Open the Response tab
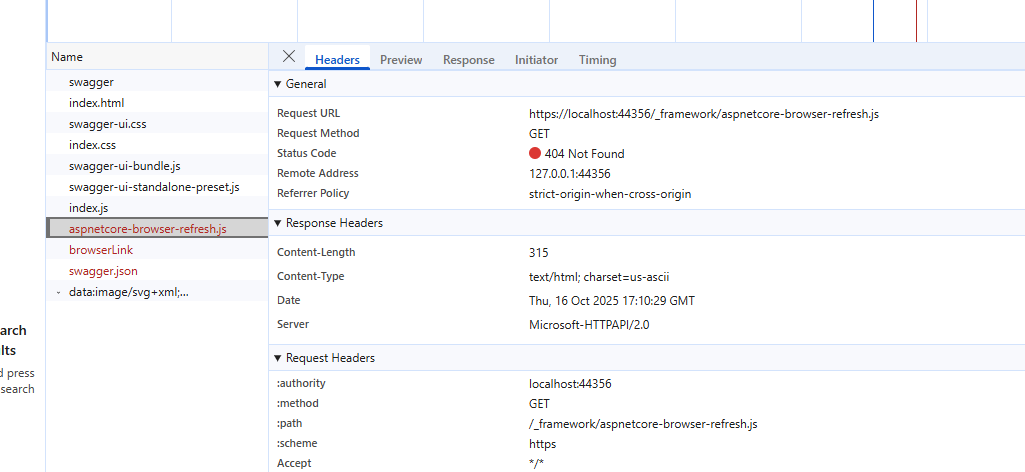Image resolution: width=1025 pixels, height=472 pixels. pyautogui.click(x=468, y=60)
